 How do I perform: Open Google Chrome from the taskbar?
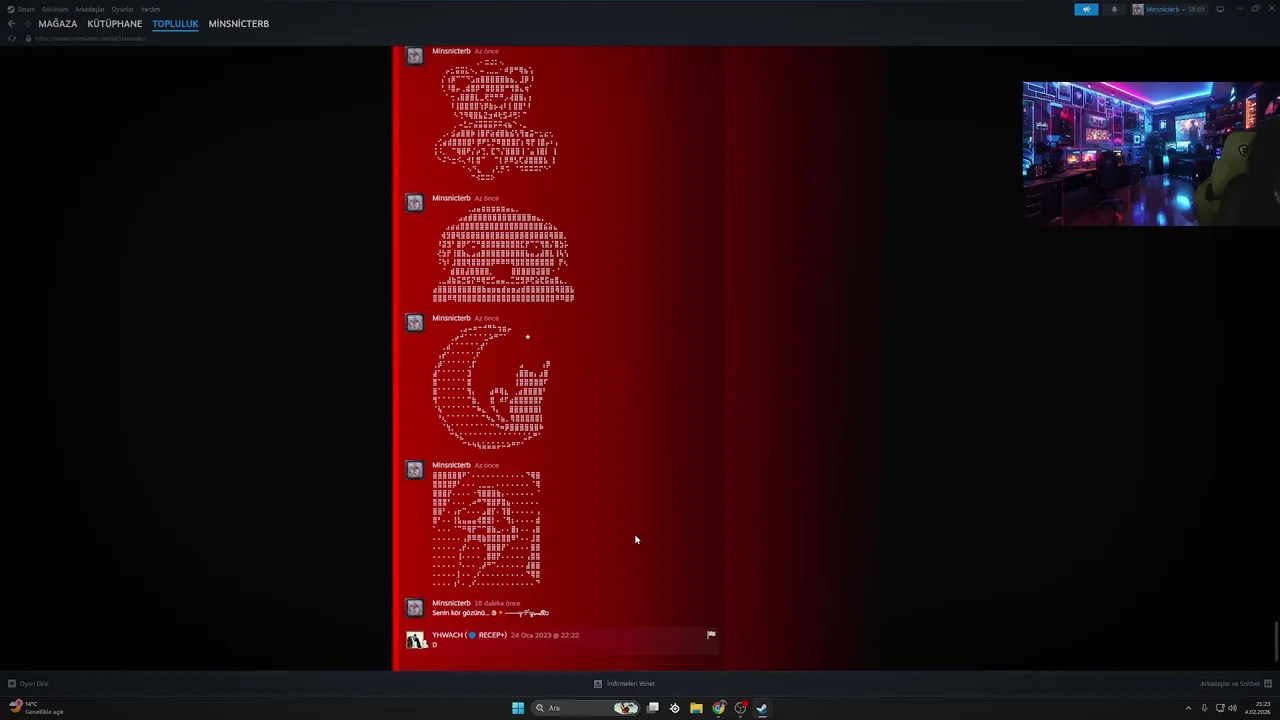tap(718, 708)
